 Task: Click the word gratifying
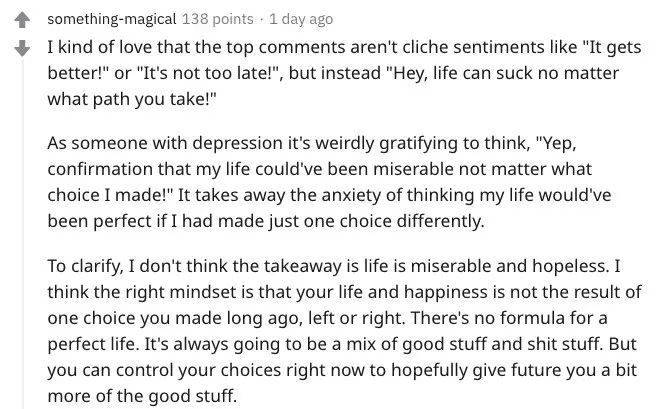click(418, 143)
